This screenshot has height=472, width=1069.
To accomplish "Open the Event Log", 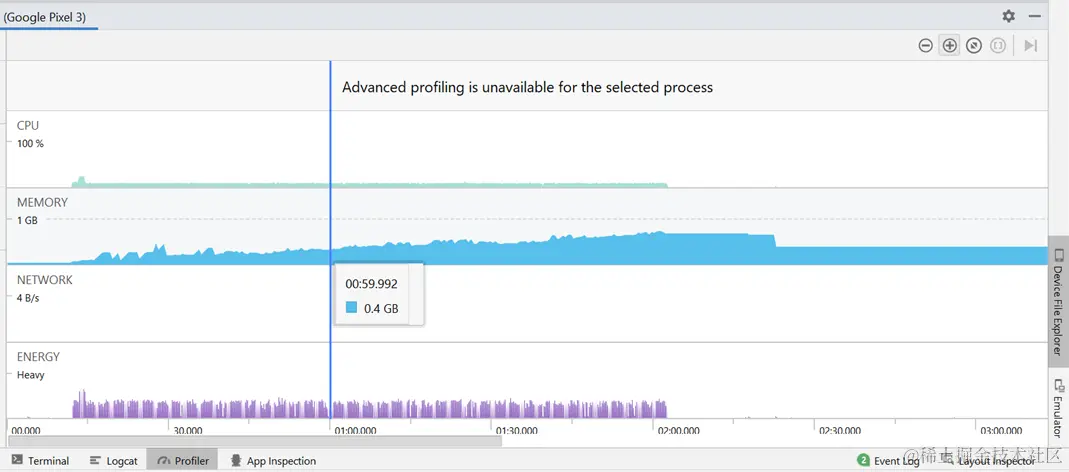I will point(888,461).
